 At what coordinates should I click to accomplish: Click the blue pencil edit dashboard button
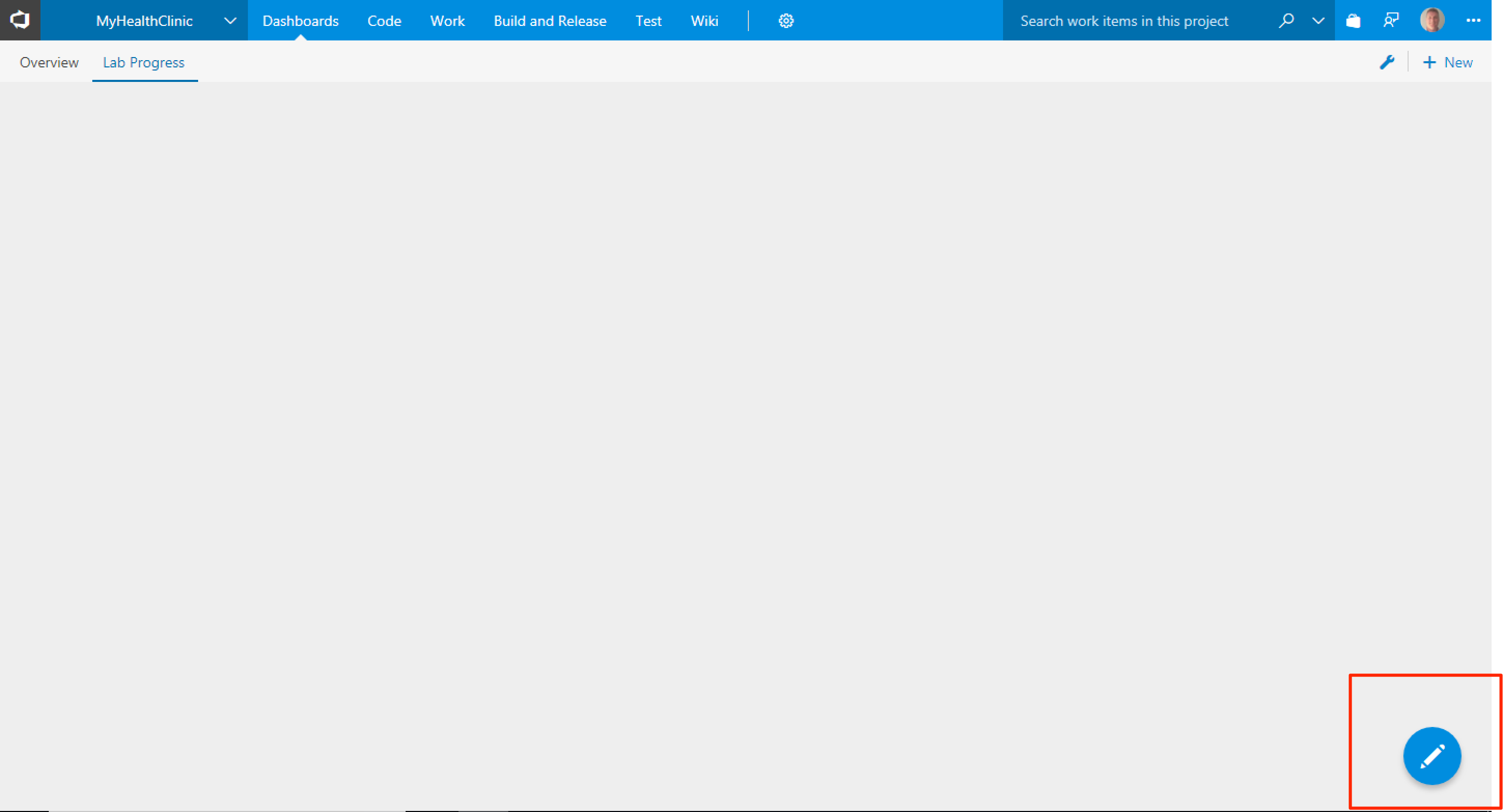coord(1432,756)
